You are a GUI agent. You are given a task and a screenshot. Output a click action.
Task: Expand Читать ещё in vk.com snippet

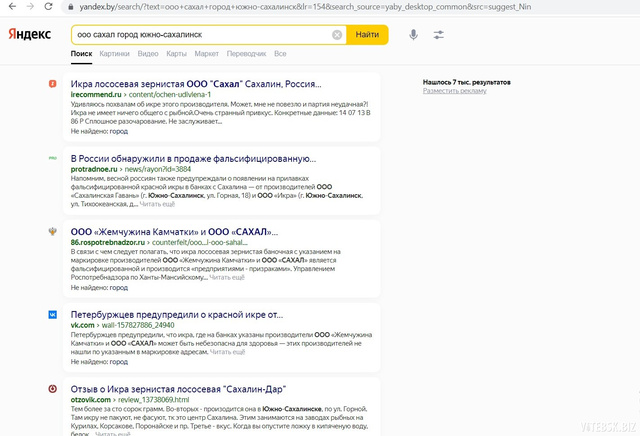click(x=227, y=352)
